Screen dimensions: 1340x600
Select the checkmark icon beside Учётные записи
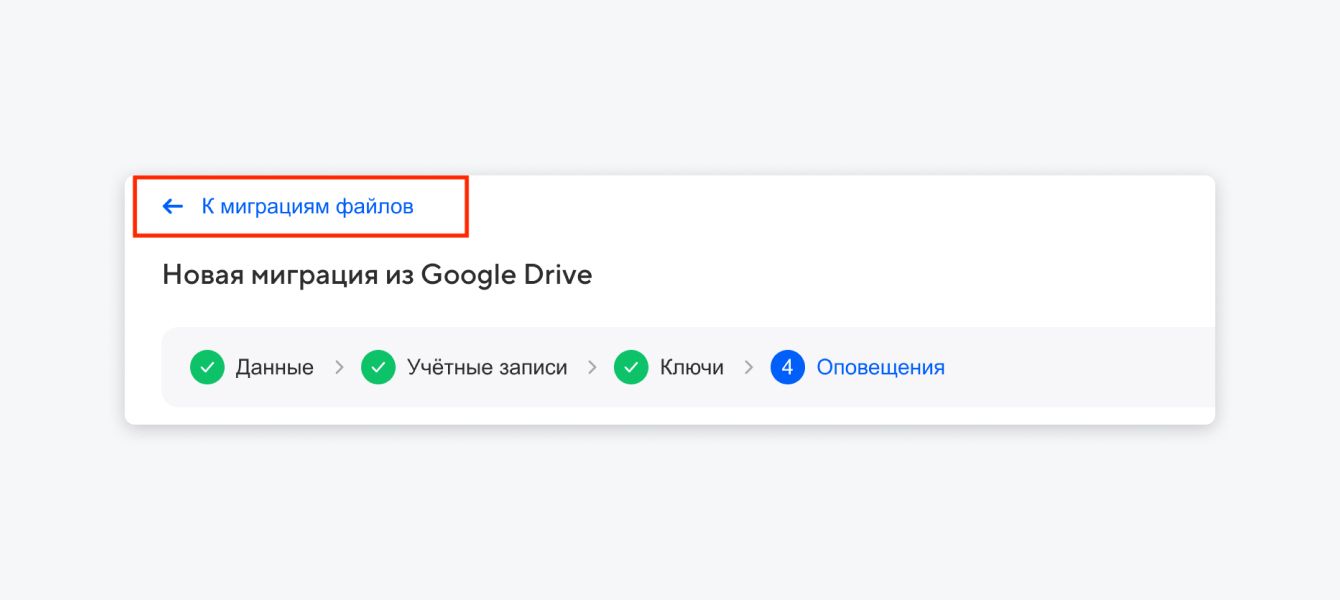pos(377,367)
